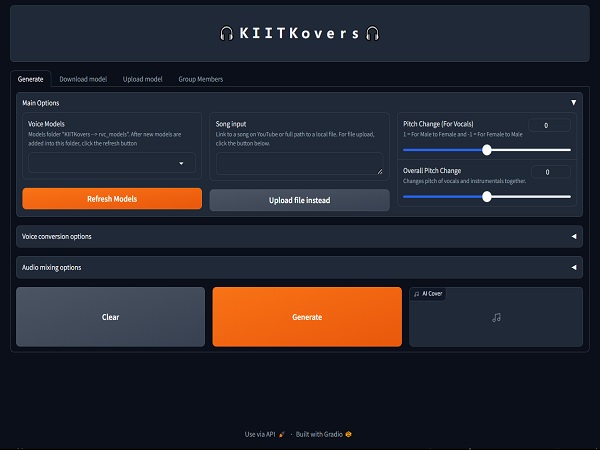Open the Use via API link
Image resolution: width=600 pixels, height=450 pixels.
coord(265,434)
